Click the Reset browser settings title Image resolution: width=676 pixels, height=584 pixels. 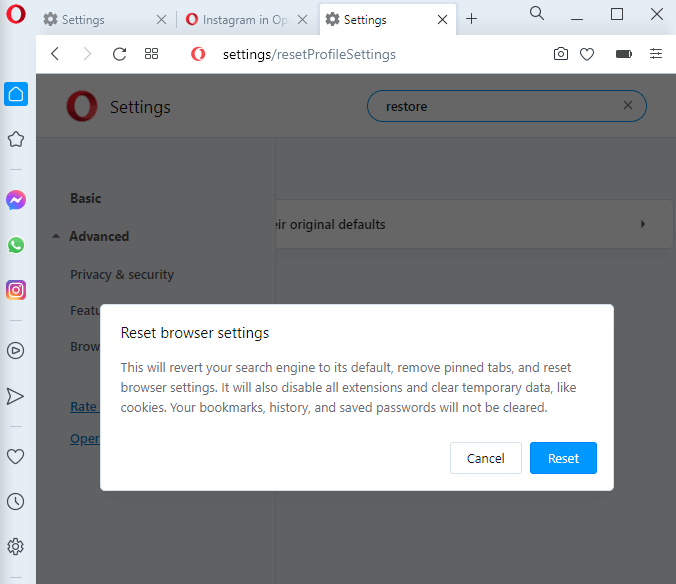click(x=195, y=333)
